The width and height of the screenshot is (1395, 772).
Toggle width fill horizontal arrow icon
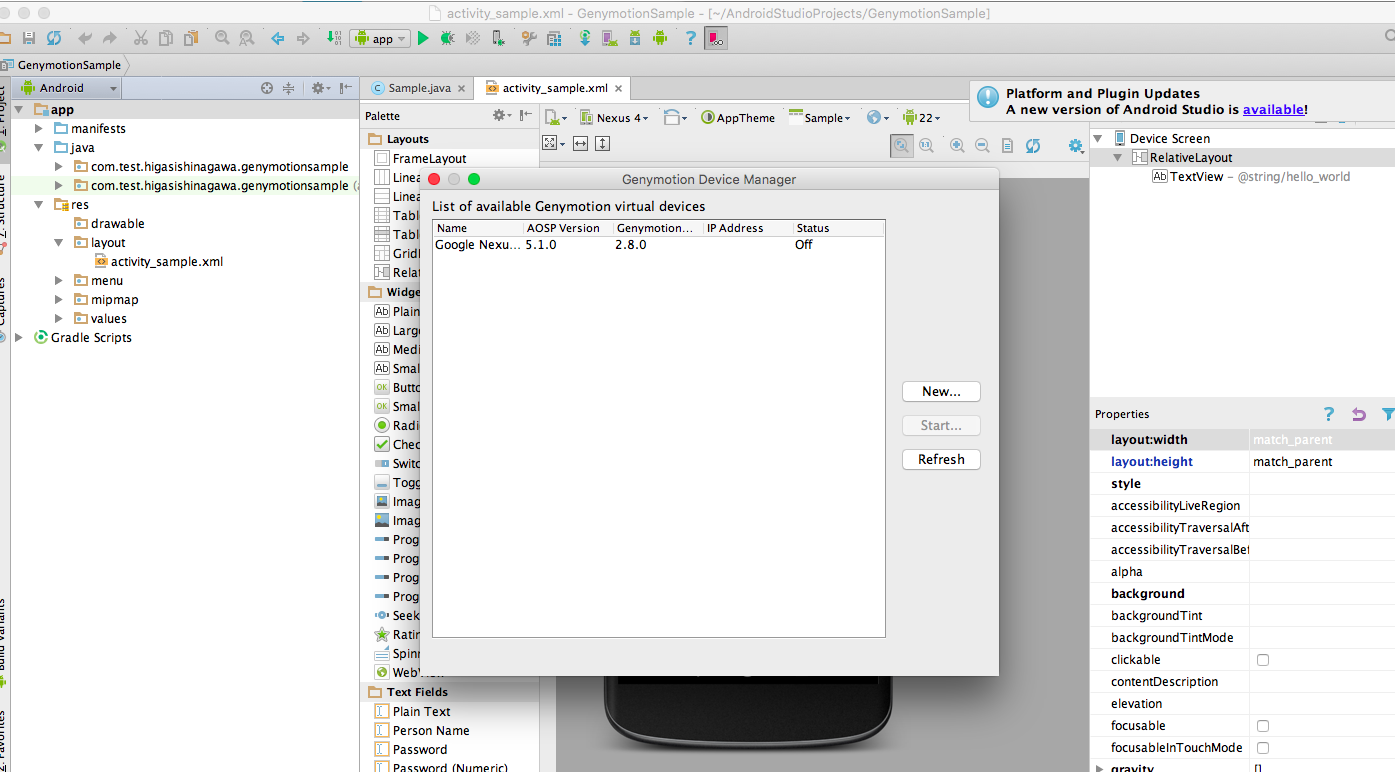click(x=580, y=143)
